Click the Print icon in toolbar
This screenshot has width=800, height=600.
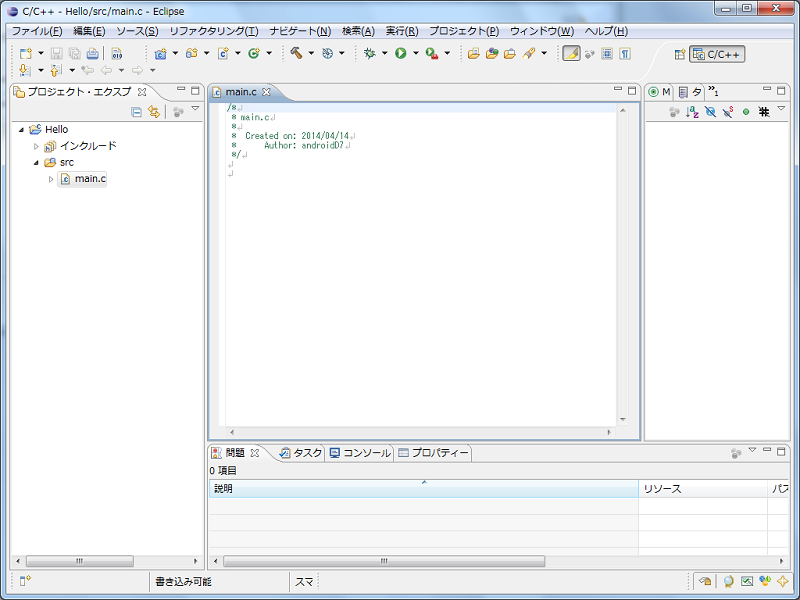(x=93, y=53)
